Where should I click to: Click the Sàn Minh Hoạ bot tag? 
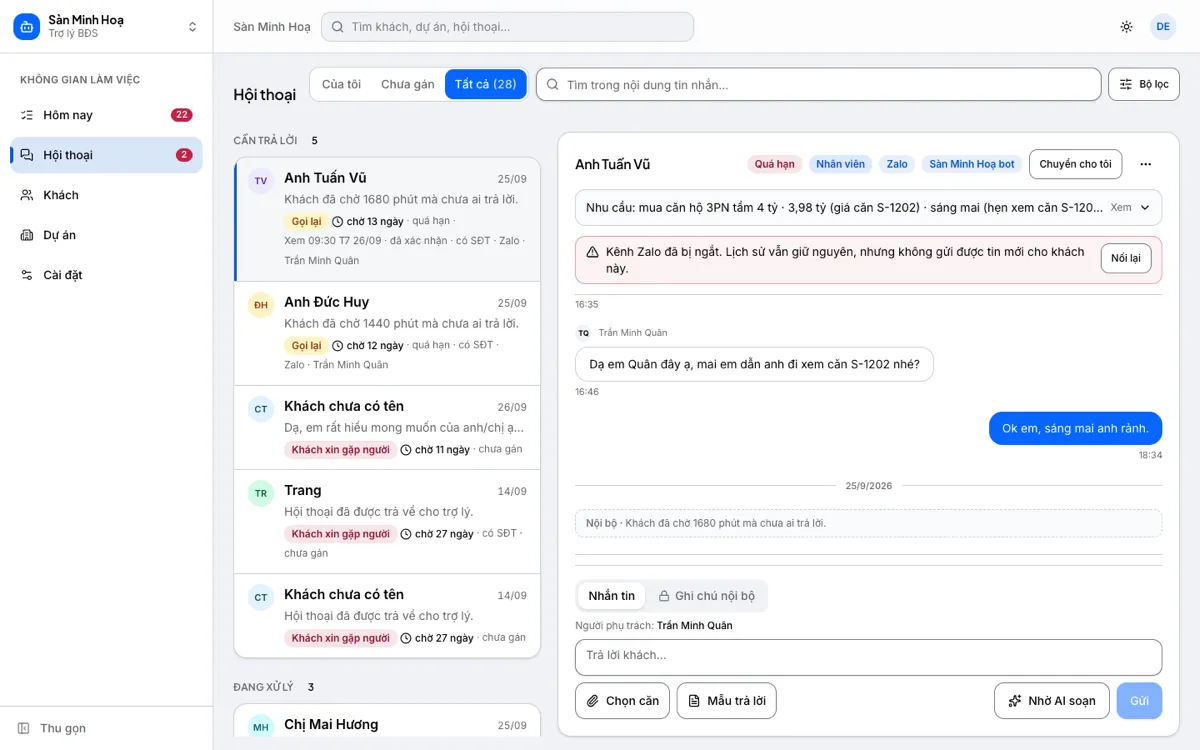(972, 164)
